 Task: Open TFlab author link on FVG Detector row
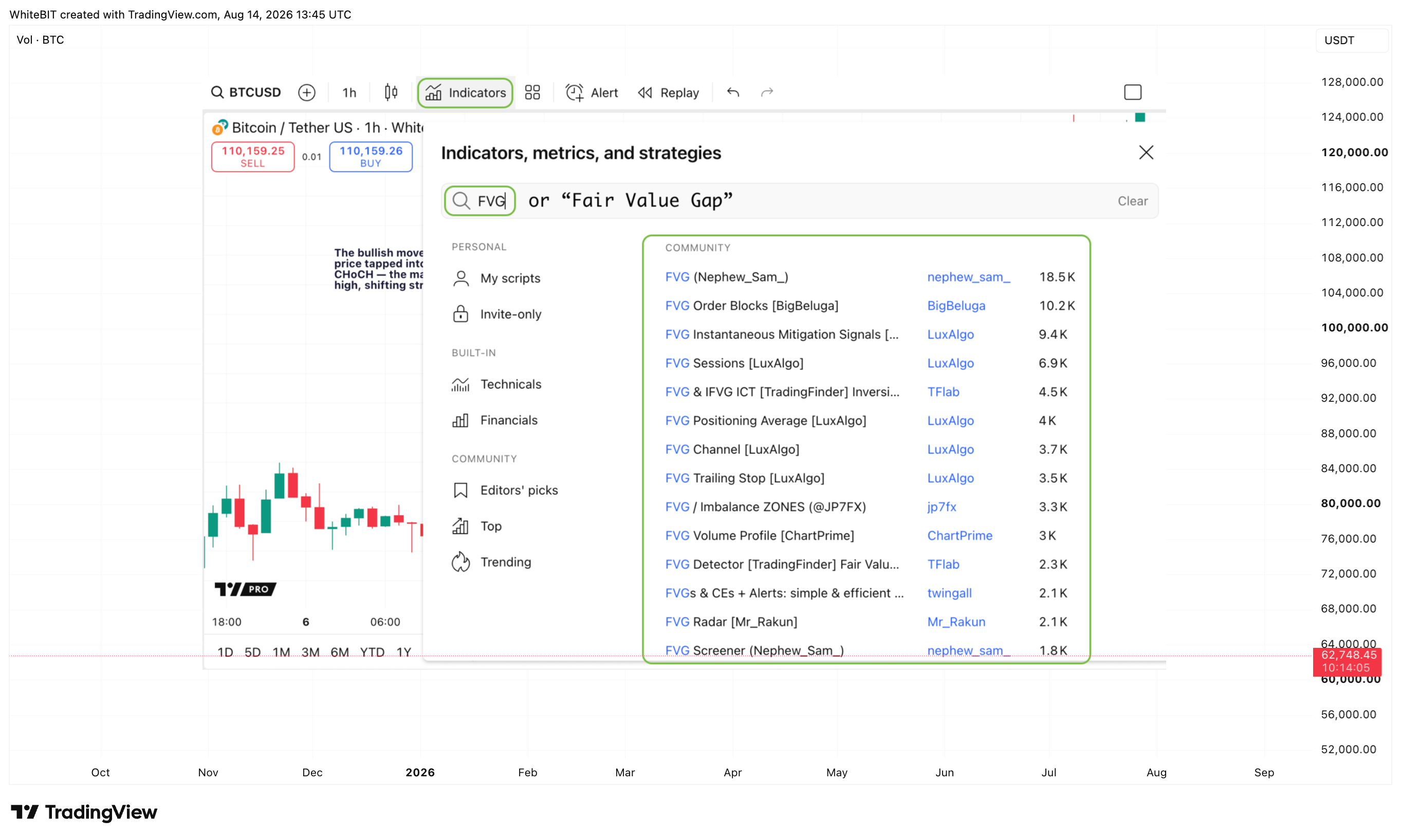click(x=943, y=564)
